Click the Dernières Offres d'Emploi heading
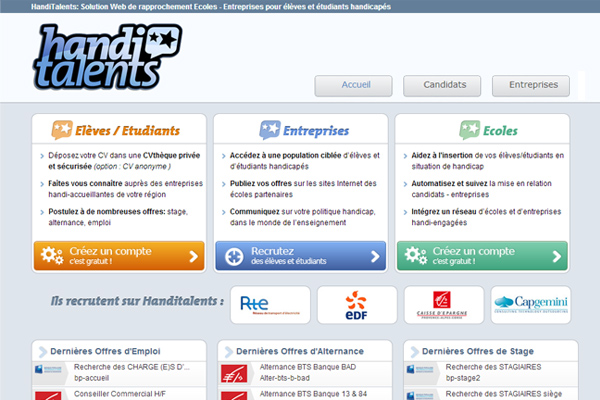 [105, 351]
